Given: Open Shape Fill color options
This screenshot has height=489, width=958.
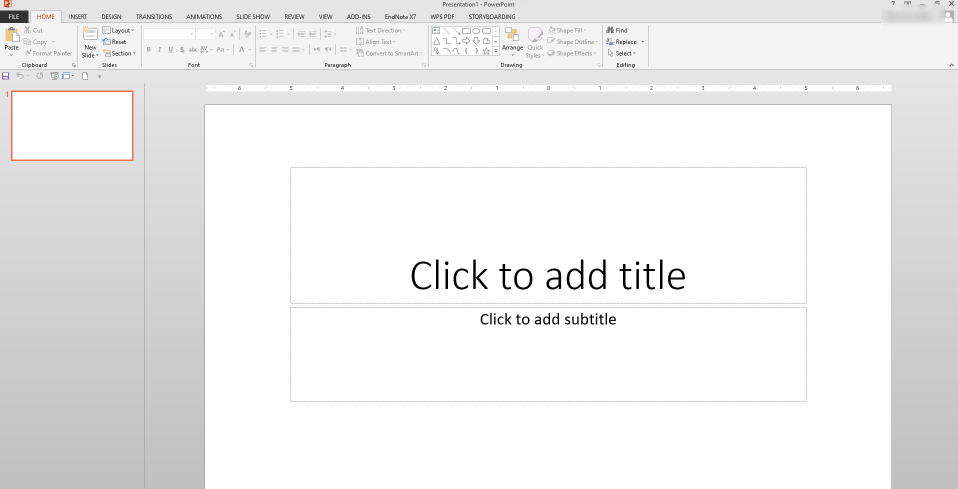Looking at the screenshot, I should 567,30.
